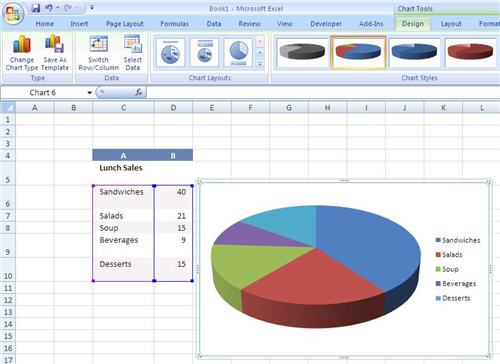Open the Add-Ins ribbon tab
The width and height of the screenshot is (500, 364).
tap(371, 24)
